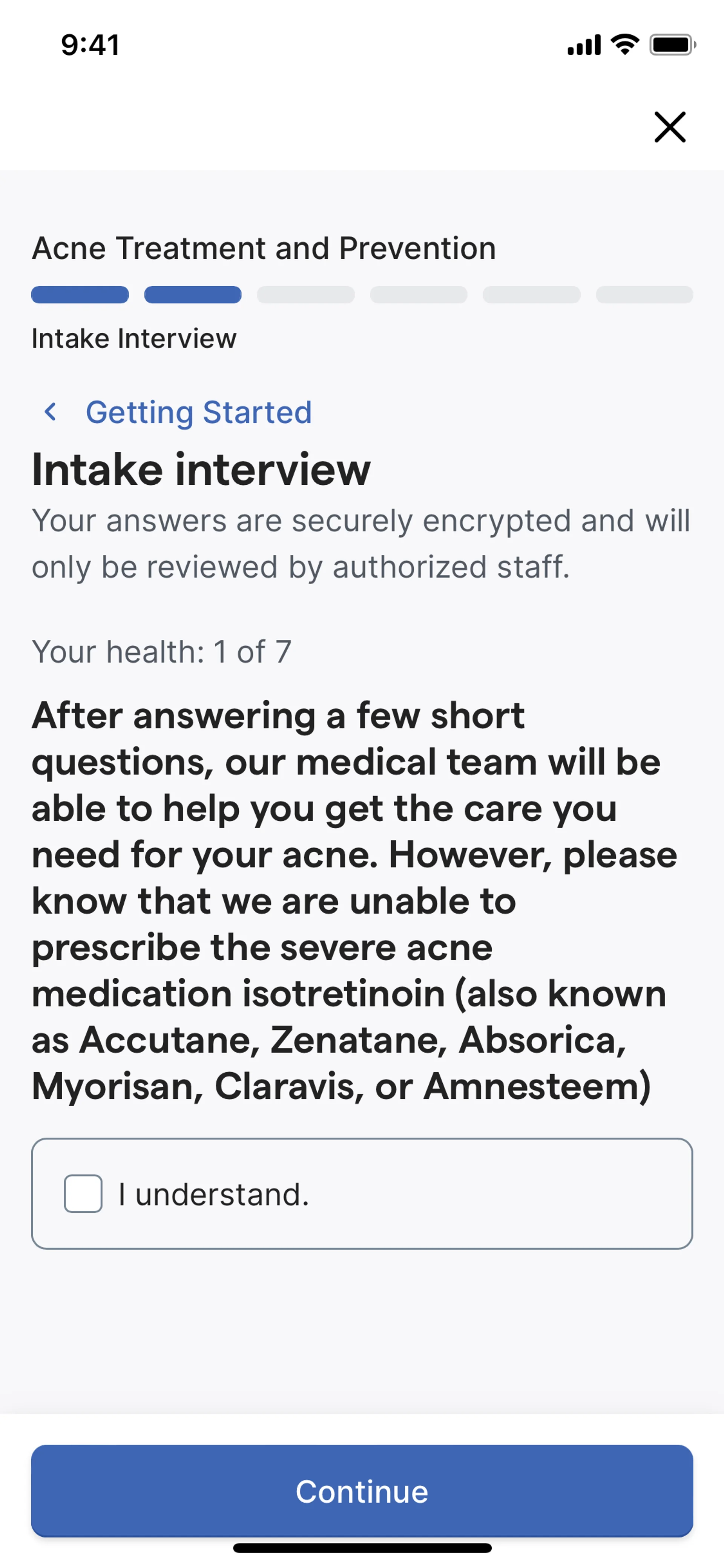724x1568 pixels.
Task: Tap the "Acne Treatment and Prevention" title
Action: [x=264, y=248]
